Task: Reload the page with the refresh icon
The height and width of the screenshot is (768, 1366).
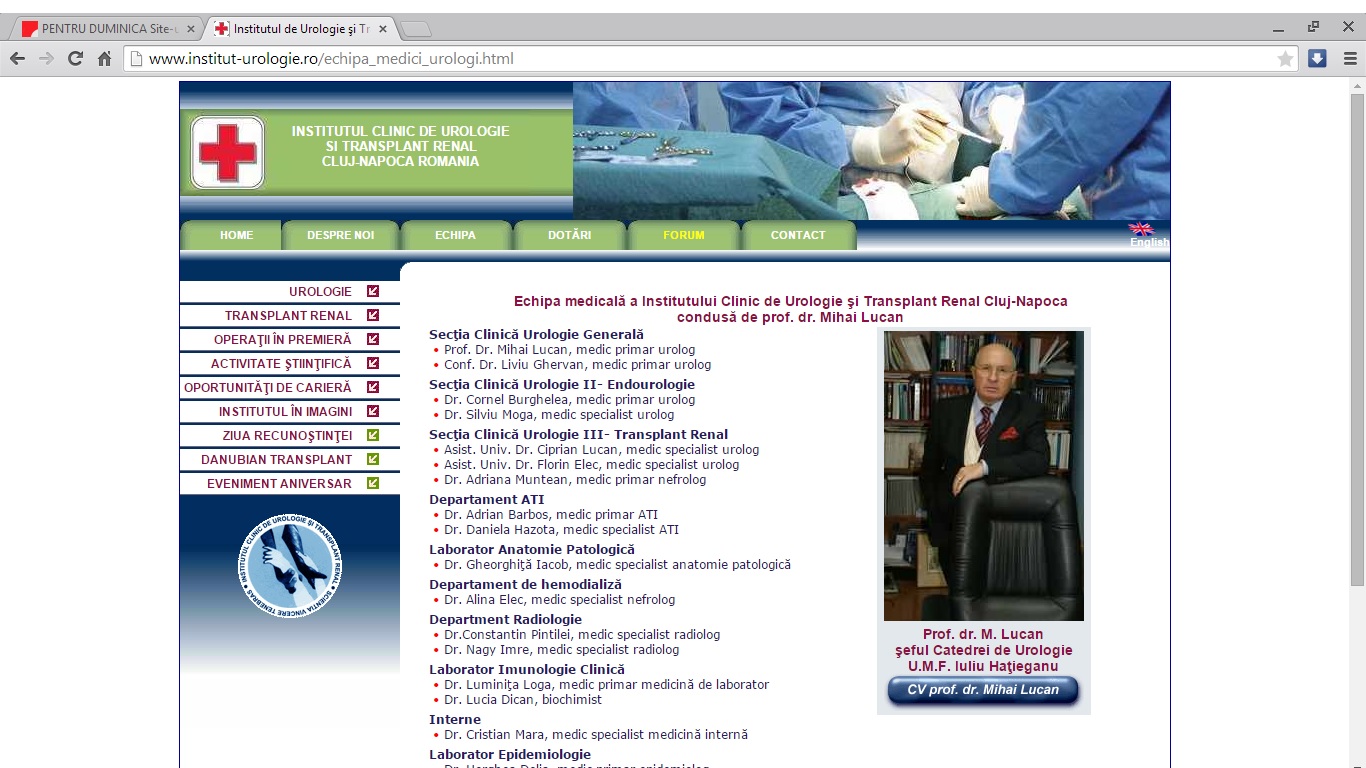Action: coord(75,59)
